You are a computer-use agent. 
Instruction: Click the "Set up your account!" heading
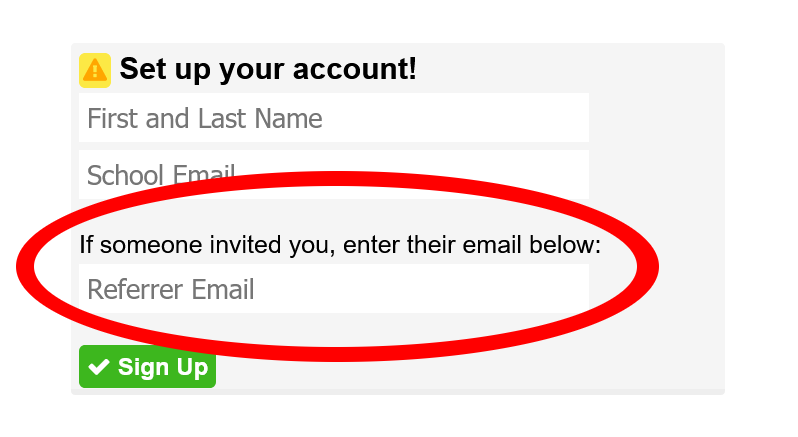click(268, 69)
